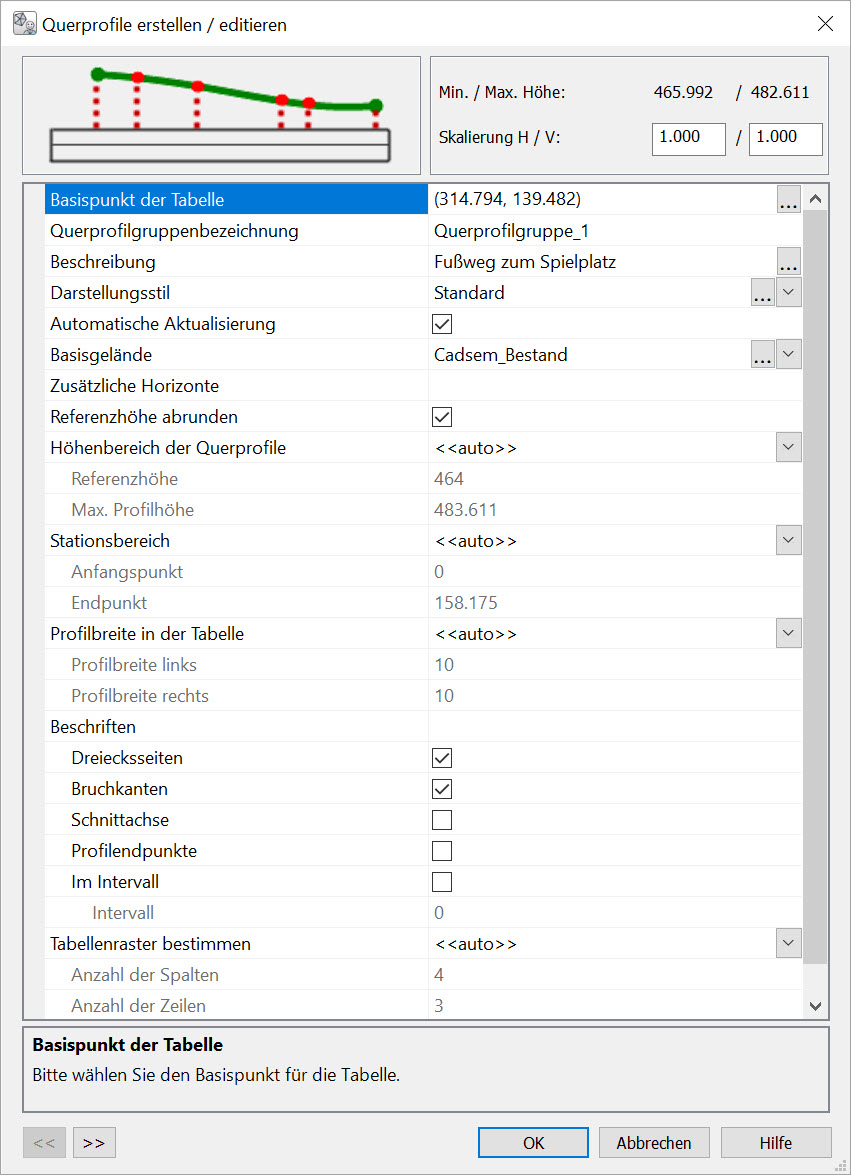
Task: Go to next page with >> button
Action: tap(94, 1142)
